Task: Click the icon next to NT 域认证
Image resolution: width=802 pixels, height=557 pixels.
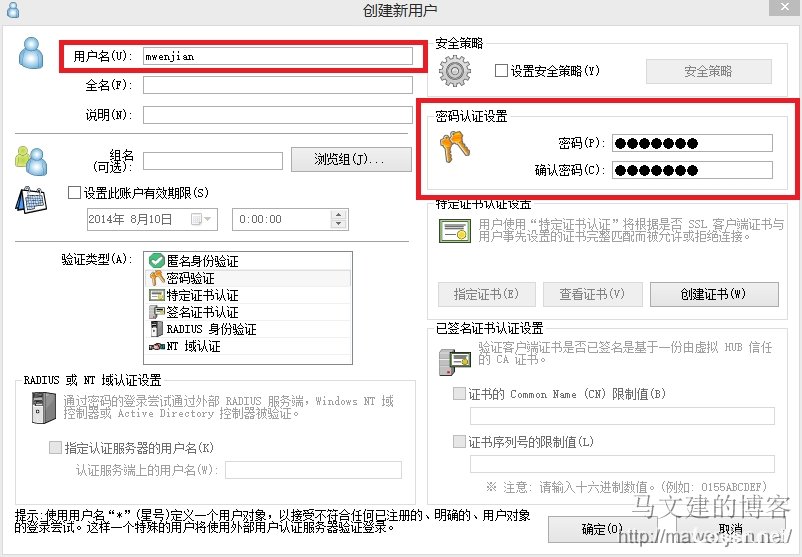Action: 157,347
